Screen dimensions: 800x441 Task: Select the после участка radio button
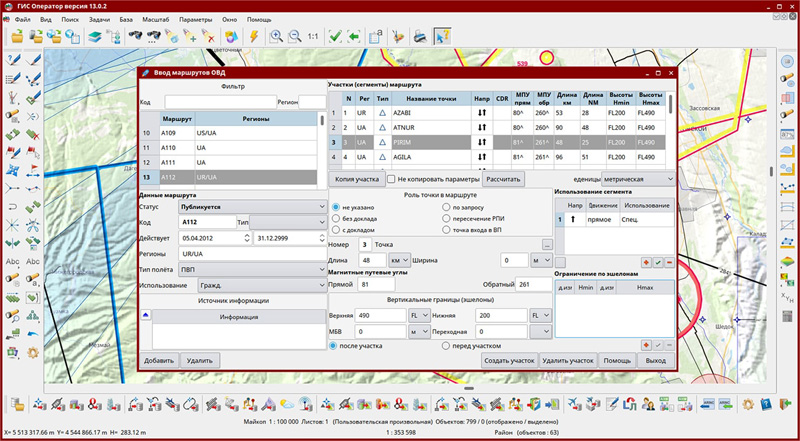tap(334, 346)
